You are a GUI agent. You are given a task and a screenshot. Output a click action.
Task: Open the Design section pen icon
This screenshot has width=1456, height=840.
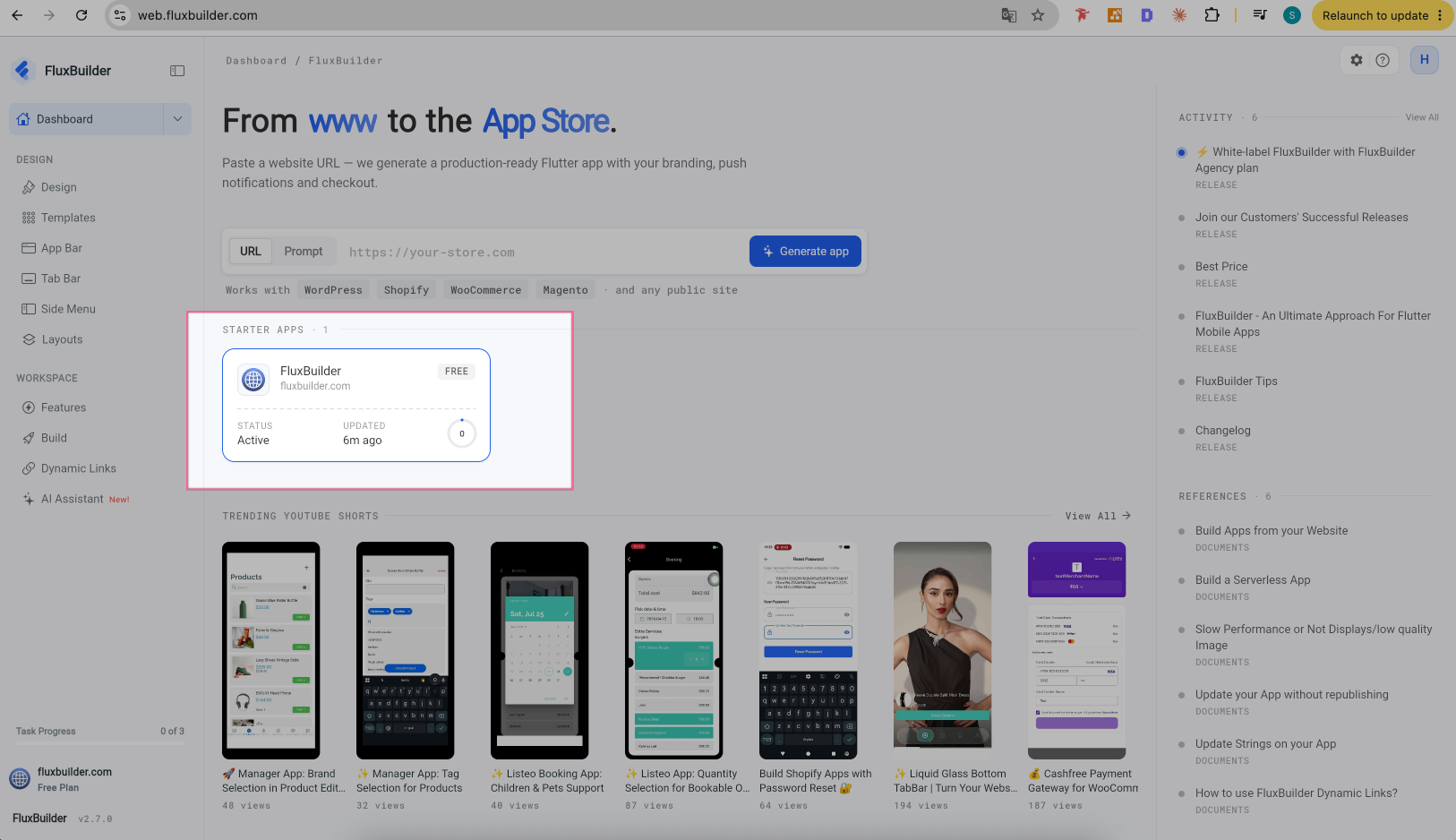point(29,187)
